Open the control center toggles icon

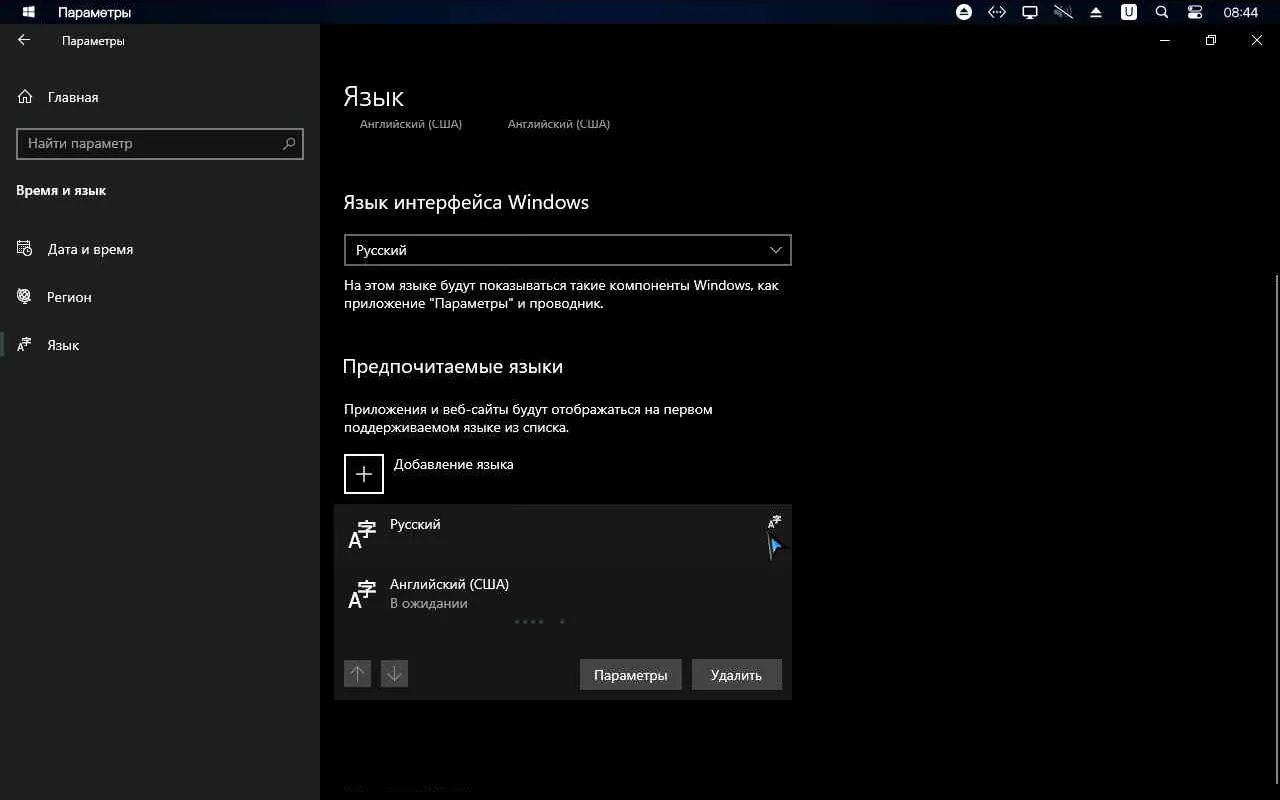(x=1195, y=12)
